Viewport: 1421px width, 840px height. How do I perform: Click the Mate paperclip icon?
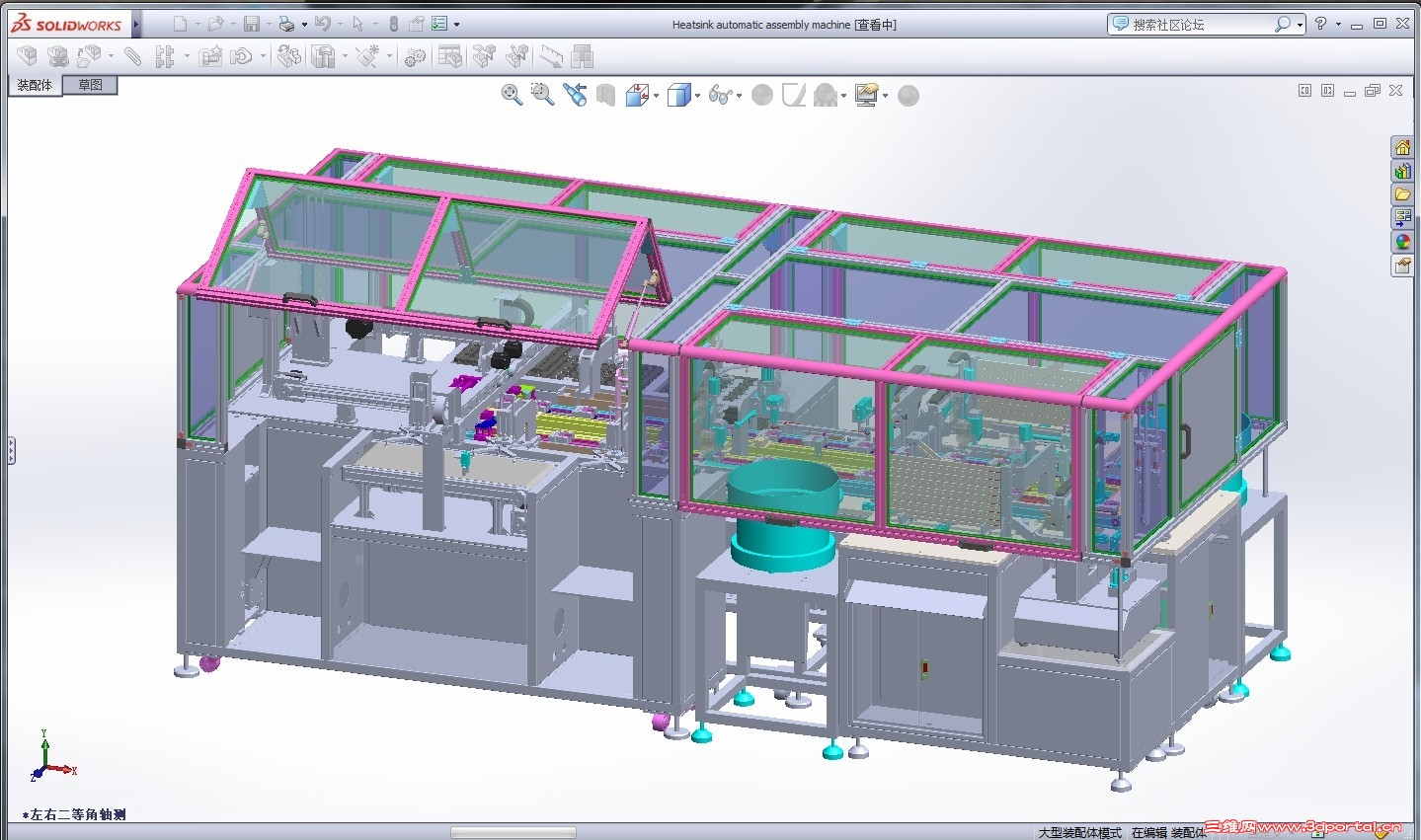(x=132, y=57)
